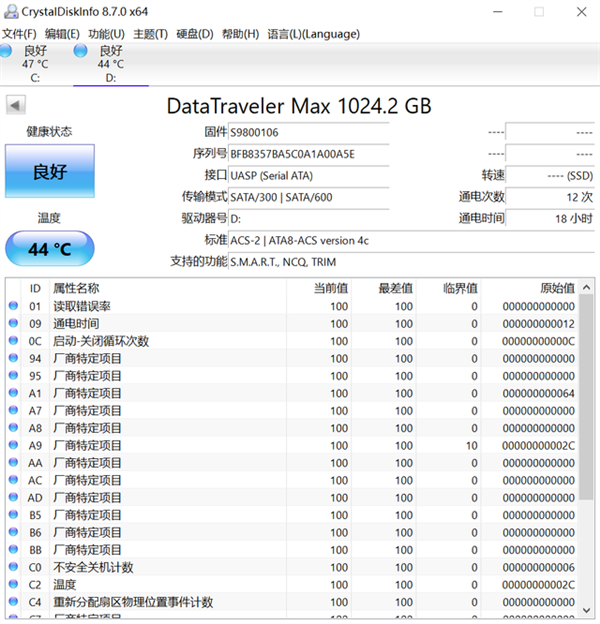Click threshold value 10 in row A9
This screenshot has height=624, width=600.
(471, 446)
